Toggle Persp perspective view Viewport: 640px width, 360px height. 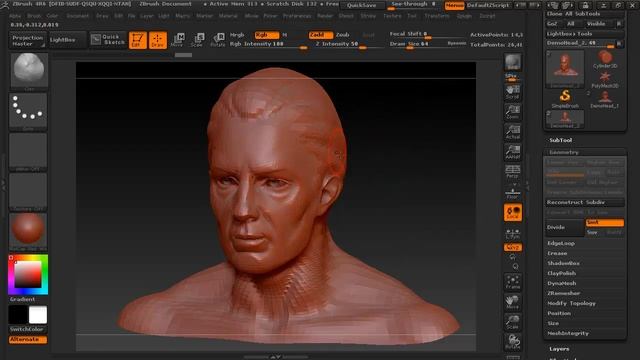pyautogui.click(x=512, y=171)
